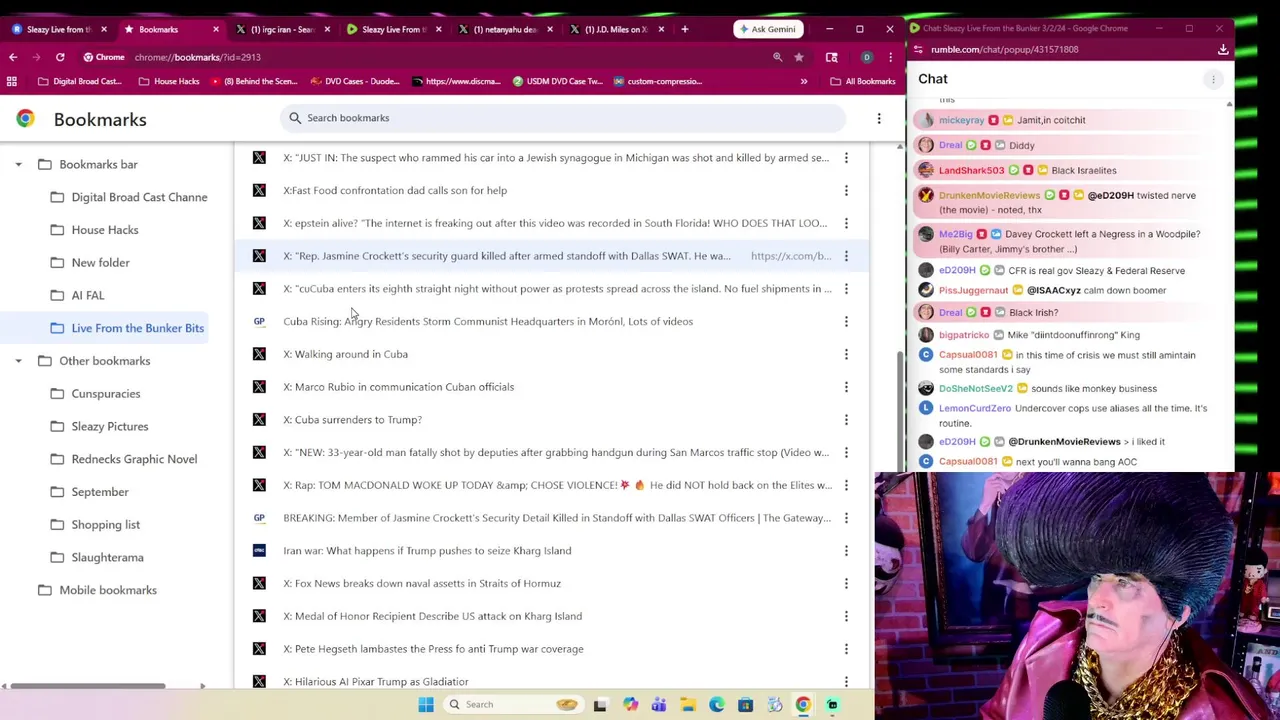Screen dimensions: 1280x720
Task: Open more actions for the 'Iran war' Kharg Island bookmark
Action: (846, 550)
